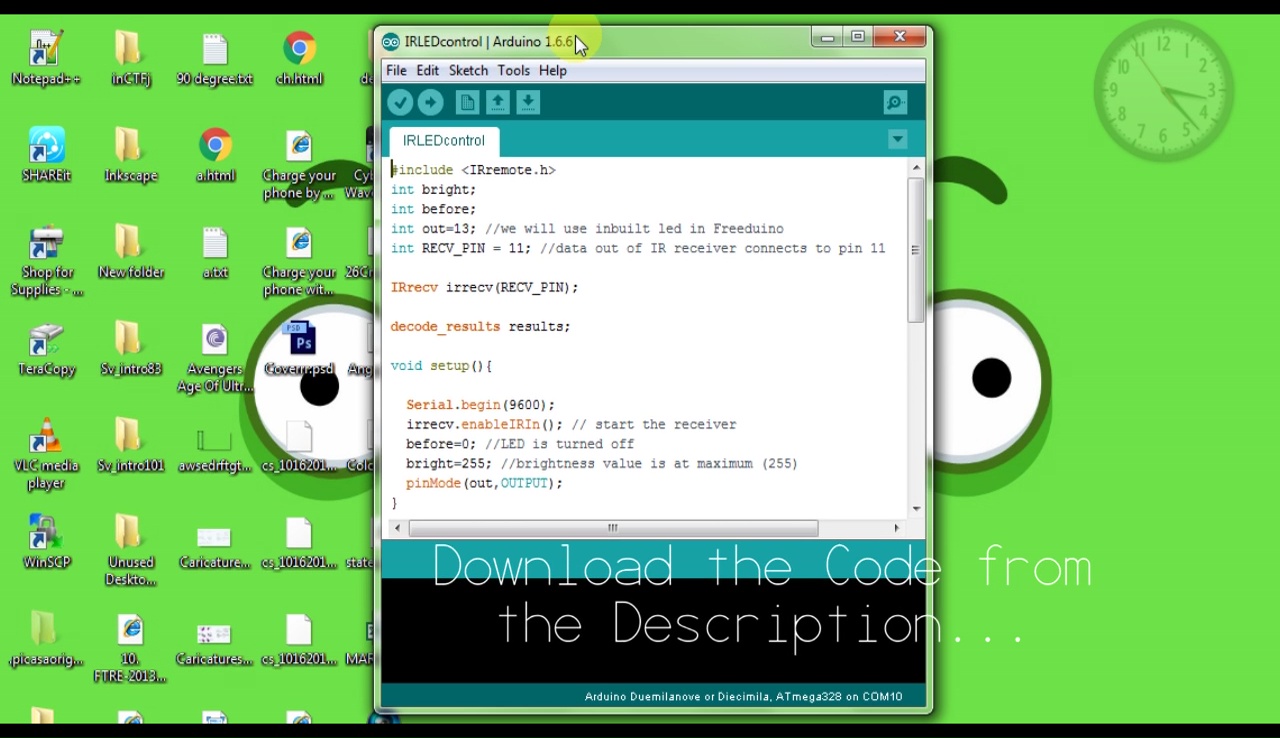The width and height of the screenshot is (1280, 738).
Task: Click the Open sketch up-arrow icon
Action: coord(498,102)
